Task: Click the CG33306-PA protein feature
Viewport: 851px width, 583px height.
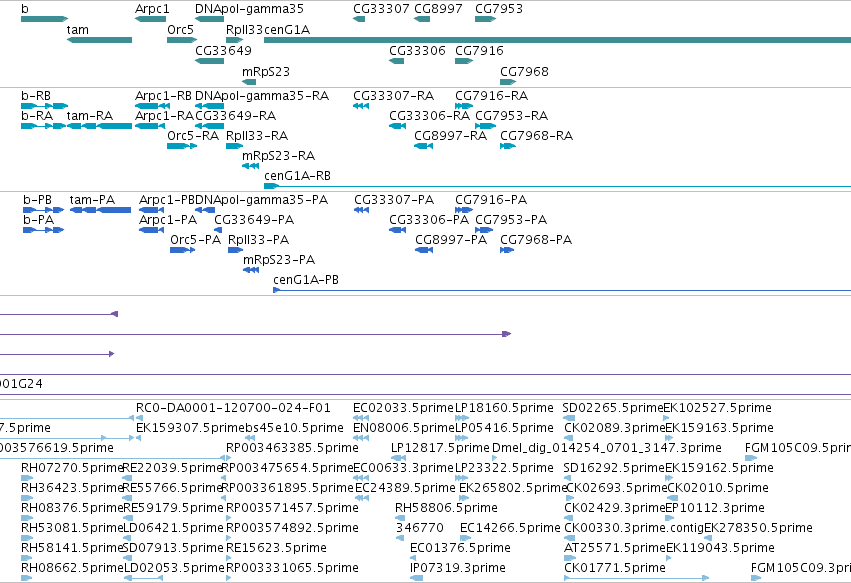Action: point(398,230)
